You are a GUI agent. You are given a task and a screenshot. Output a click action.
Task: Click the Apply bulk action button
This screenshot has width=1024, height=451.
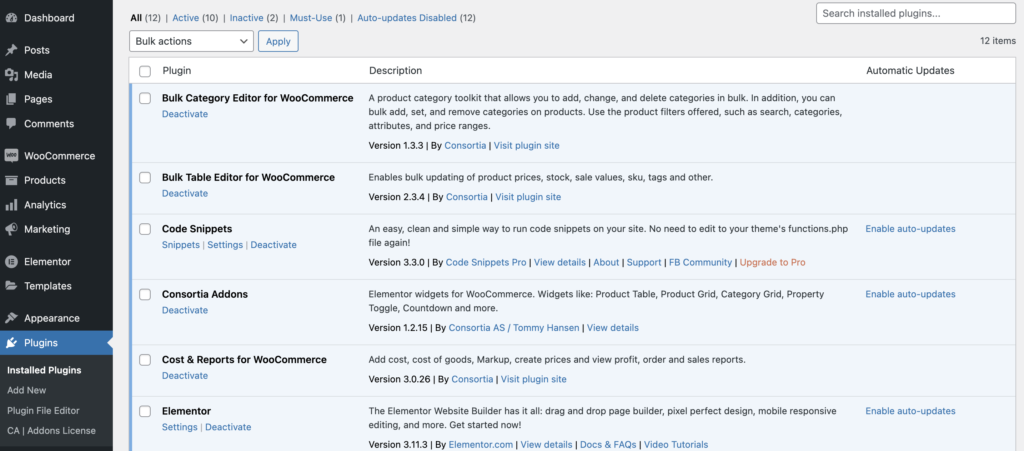click(278, 41)
